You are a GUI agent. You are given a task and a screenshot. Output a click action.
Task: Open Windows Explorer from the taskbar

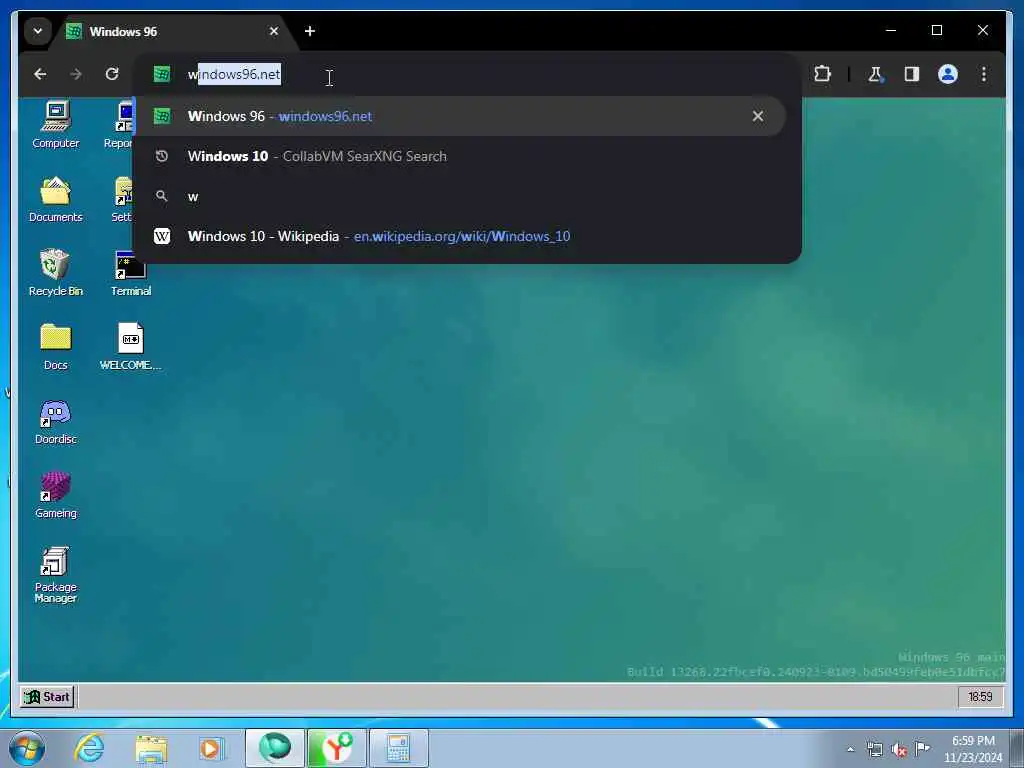pos(152,748)
